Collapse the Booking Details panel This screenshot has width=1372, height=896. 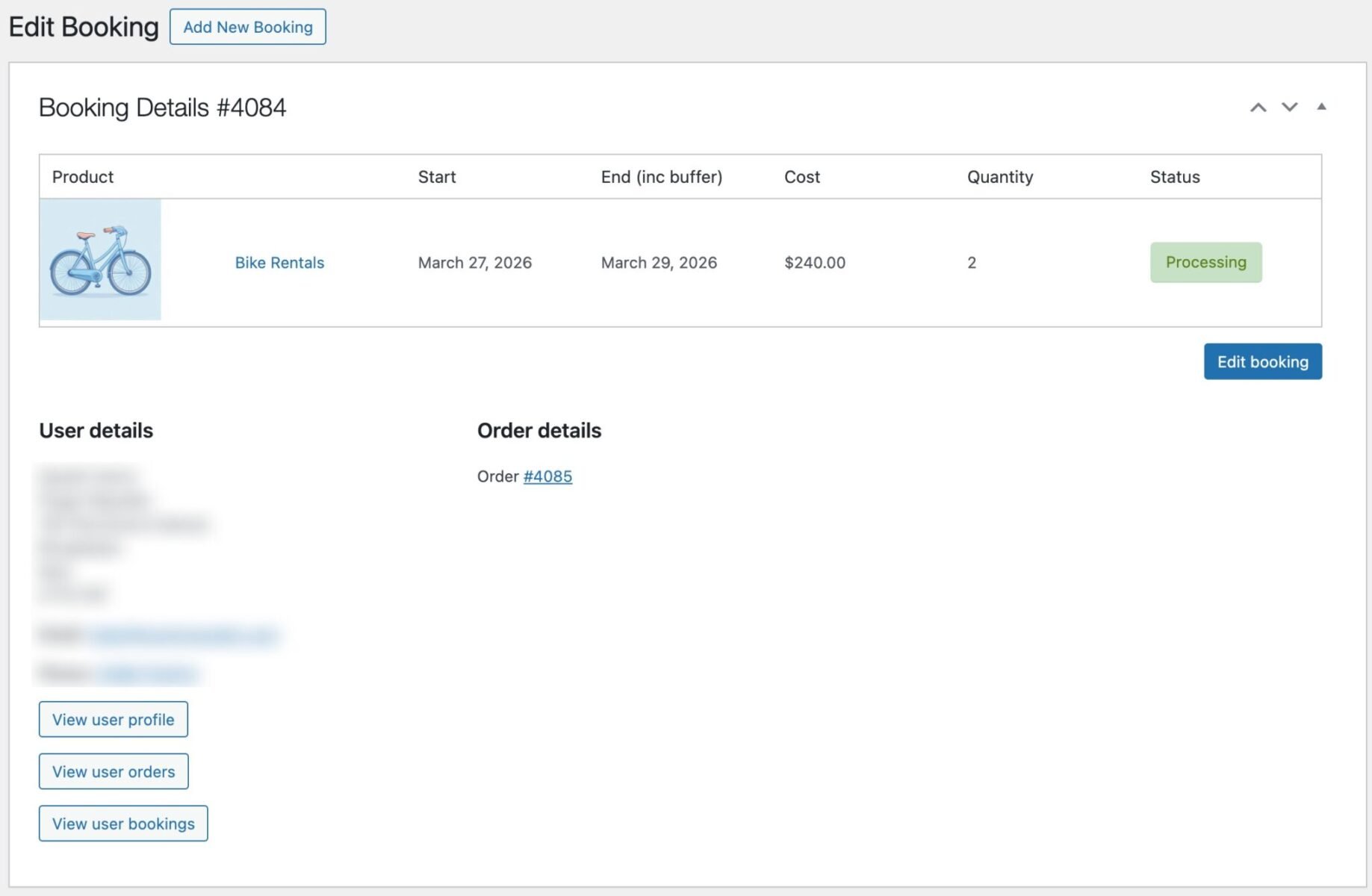point(1322,108)
